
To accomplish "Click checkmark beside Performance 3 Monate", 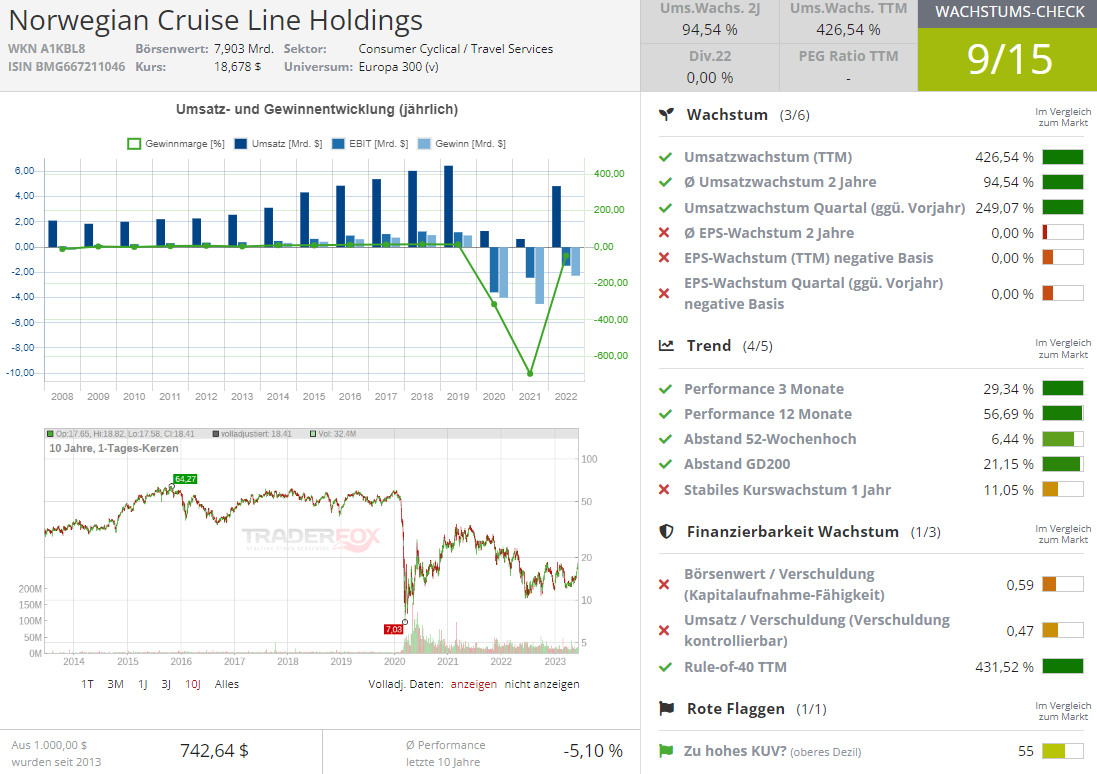I will coord(665,389).
